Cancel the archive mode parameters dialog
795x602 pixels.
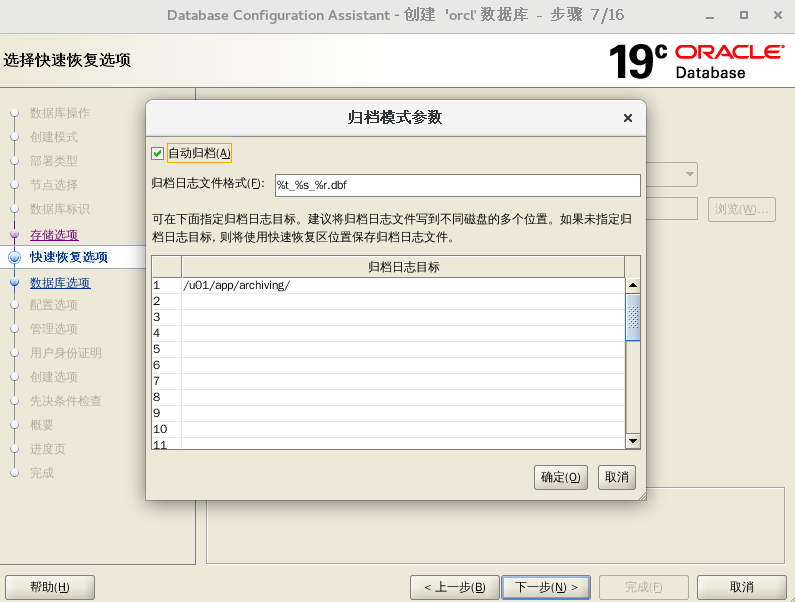[616, 477]
